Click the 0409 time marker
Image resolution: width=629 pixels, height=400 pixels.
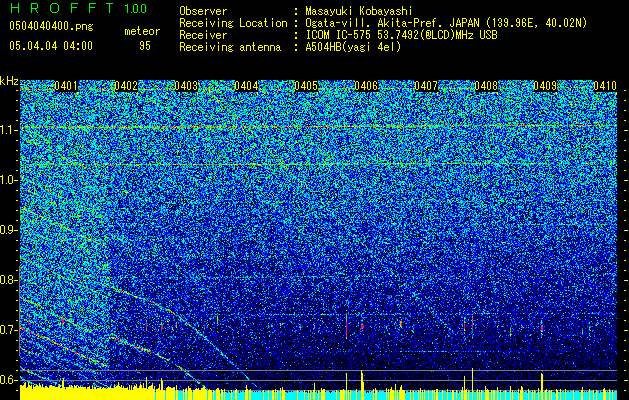[x=546, y=86]
